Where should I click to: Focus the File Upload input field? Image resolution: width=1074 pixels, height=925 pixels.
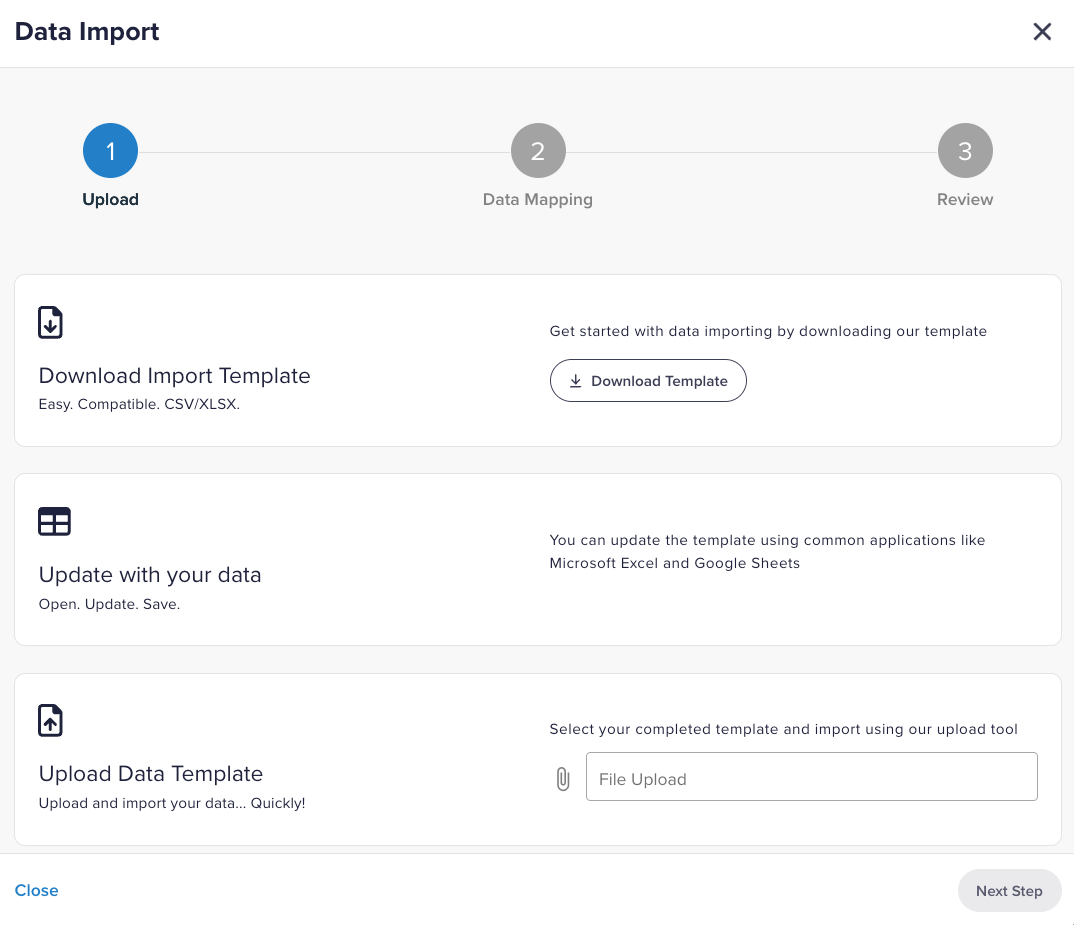click(811, 777)
